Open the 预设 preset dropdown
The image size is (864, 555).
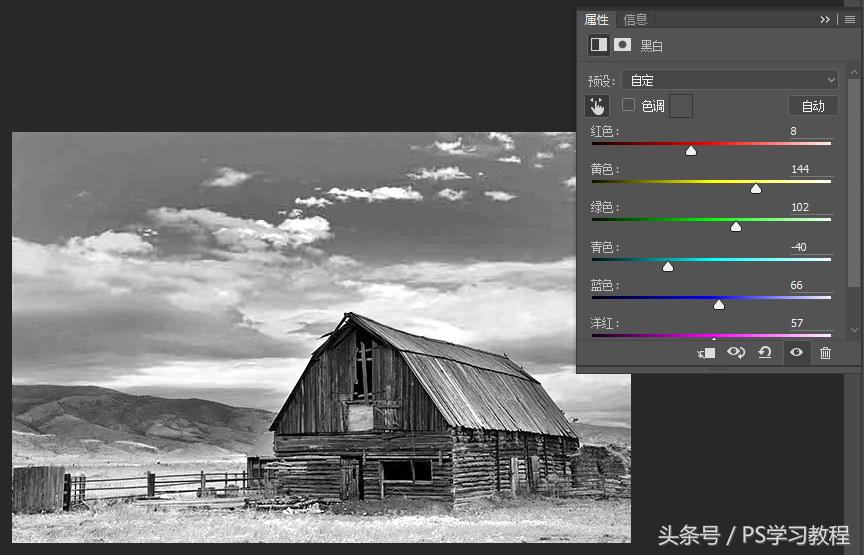(730, 80)
